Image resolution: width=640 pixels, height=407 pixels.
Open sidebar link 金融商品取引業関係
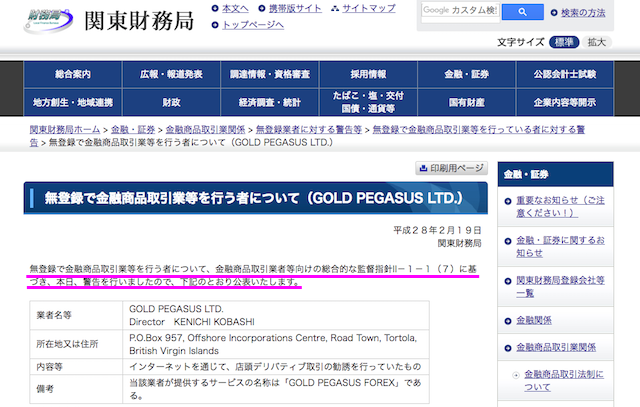[556, 347]
